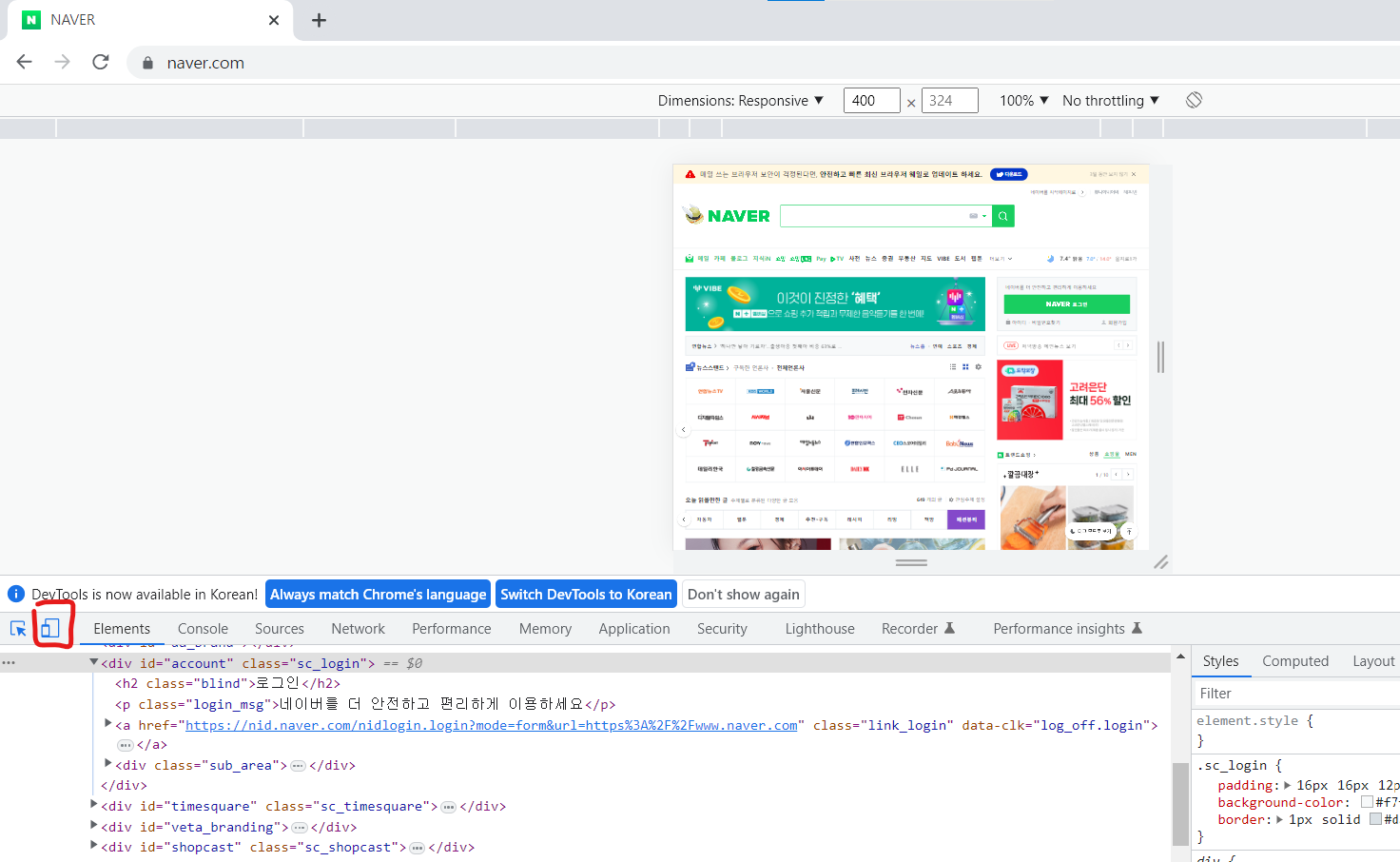Open the 100% zoom dropdown
The image size is (1400, 862).
coord(1023,100)
